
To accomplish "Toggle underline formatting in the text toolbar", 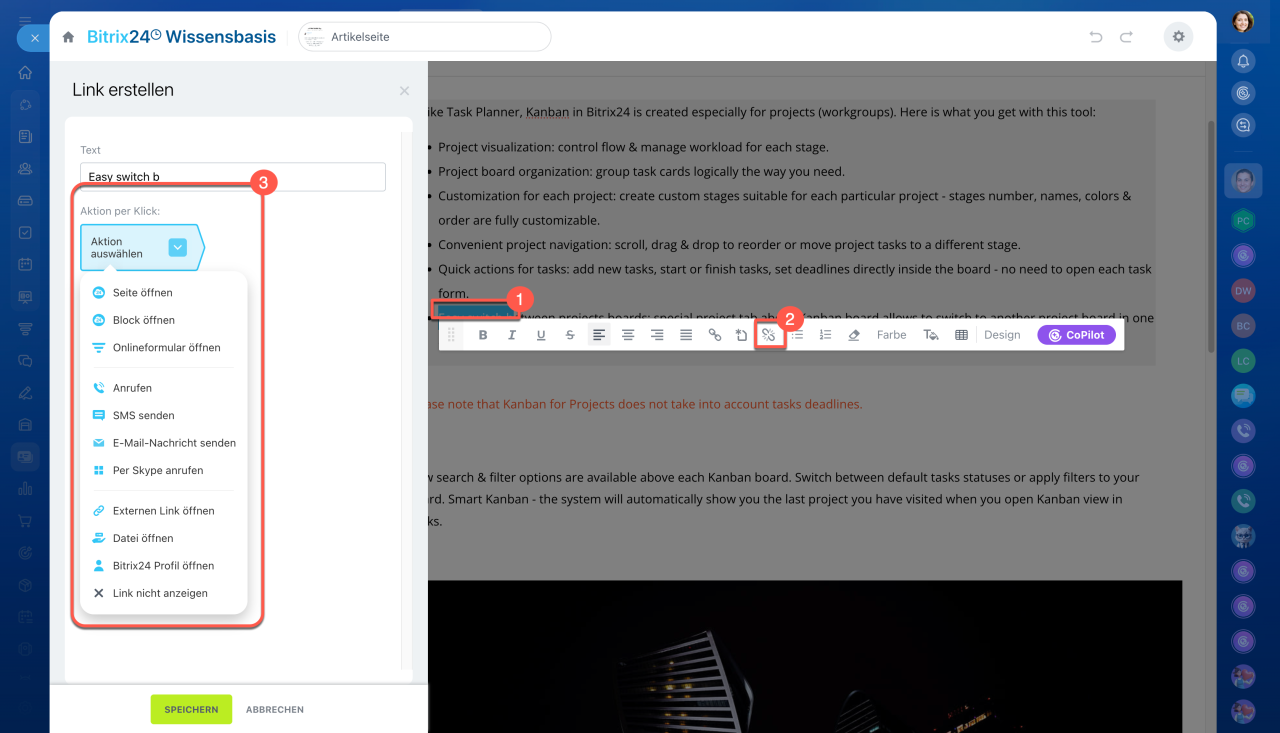I will [541, 335].
